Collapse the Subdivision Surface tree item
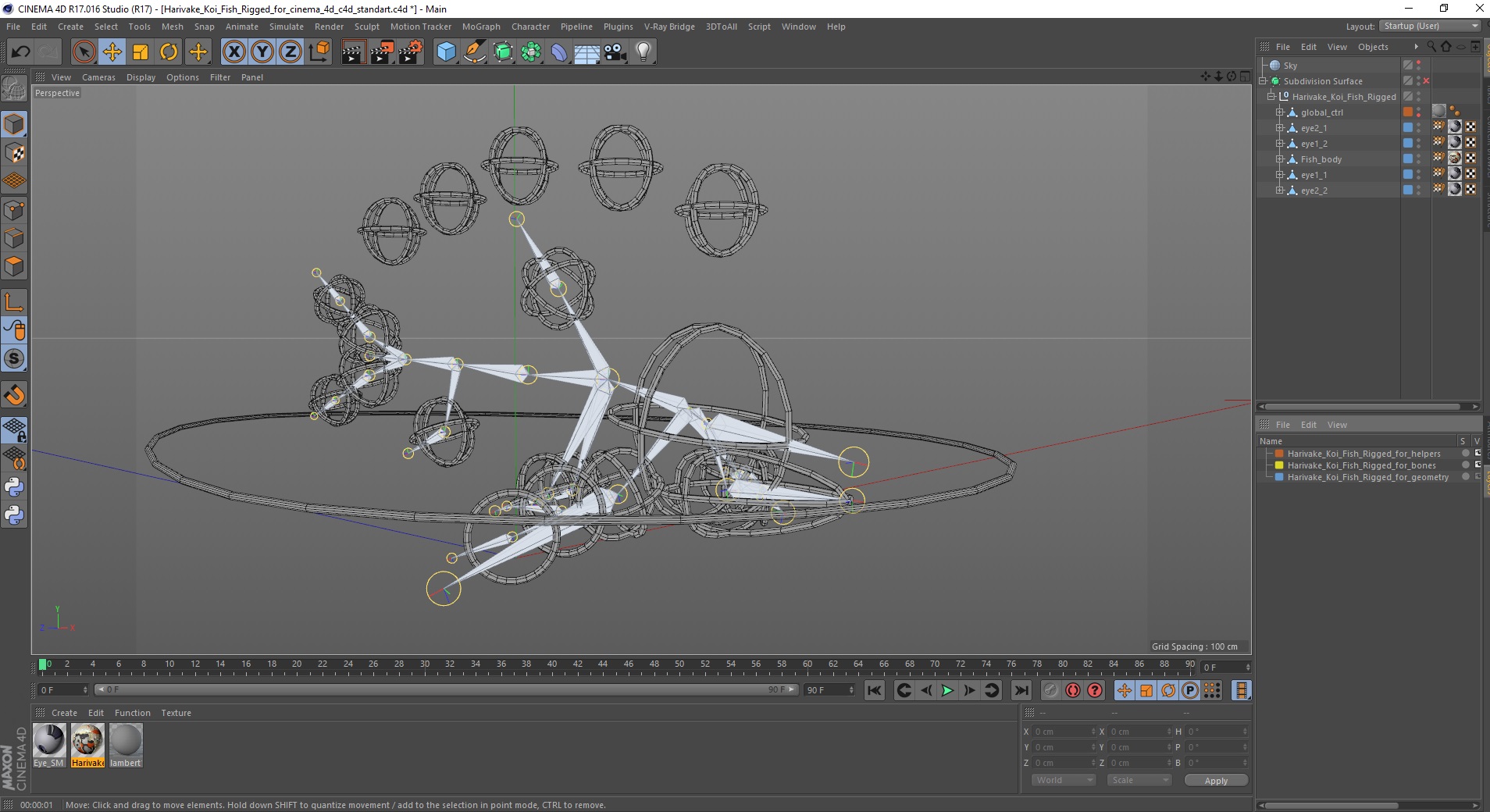The width and height of the screenshot is (1490, 812). pos(1263,81)
